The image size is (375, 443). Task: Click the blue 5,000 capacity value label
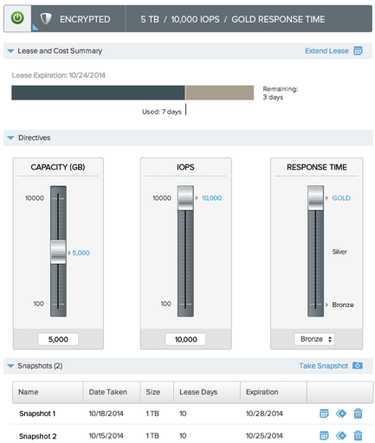tap(81, 253)
